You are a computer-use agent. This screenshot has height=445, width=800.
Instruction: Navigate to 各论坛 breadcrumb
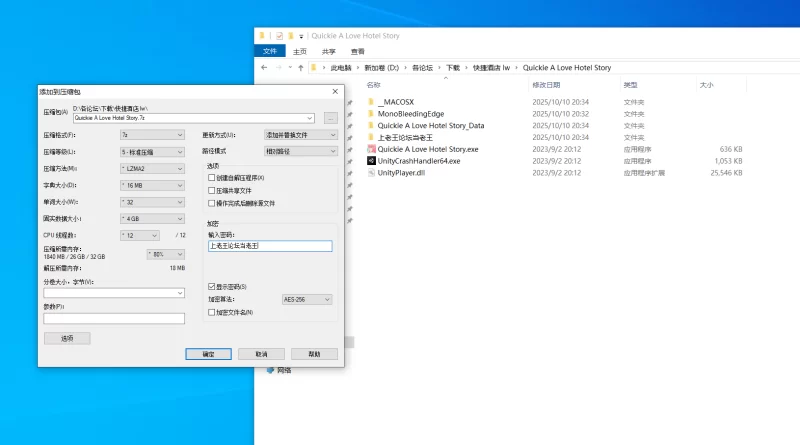pyautogui.click(x=422, y=67)
